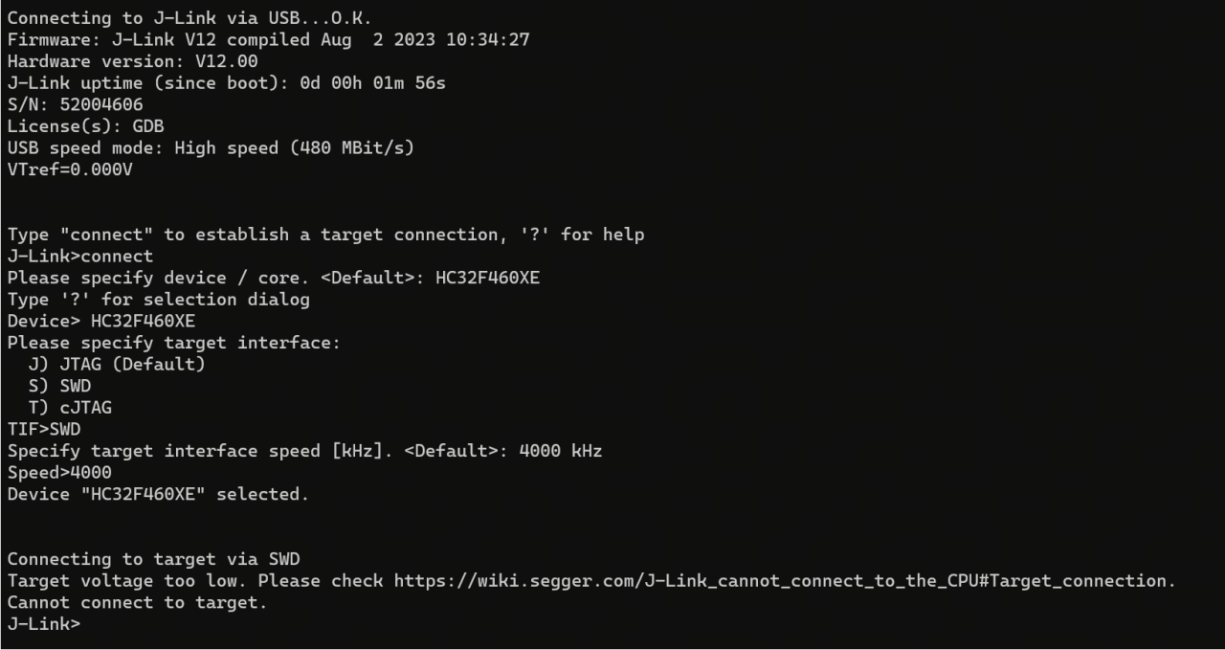Click the "Hardware version: V12.00" line

[x=119, y=62]
